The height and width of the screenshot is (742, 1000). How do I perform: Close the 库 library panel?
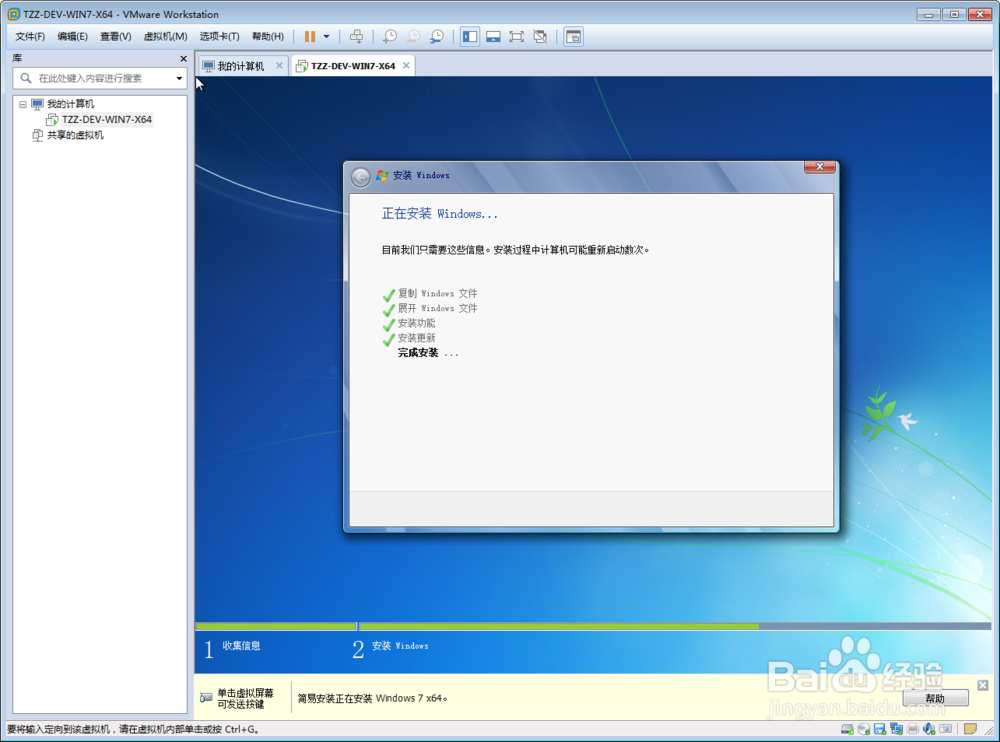pyautogui.click(x=184, y=59)
